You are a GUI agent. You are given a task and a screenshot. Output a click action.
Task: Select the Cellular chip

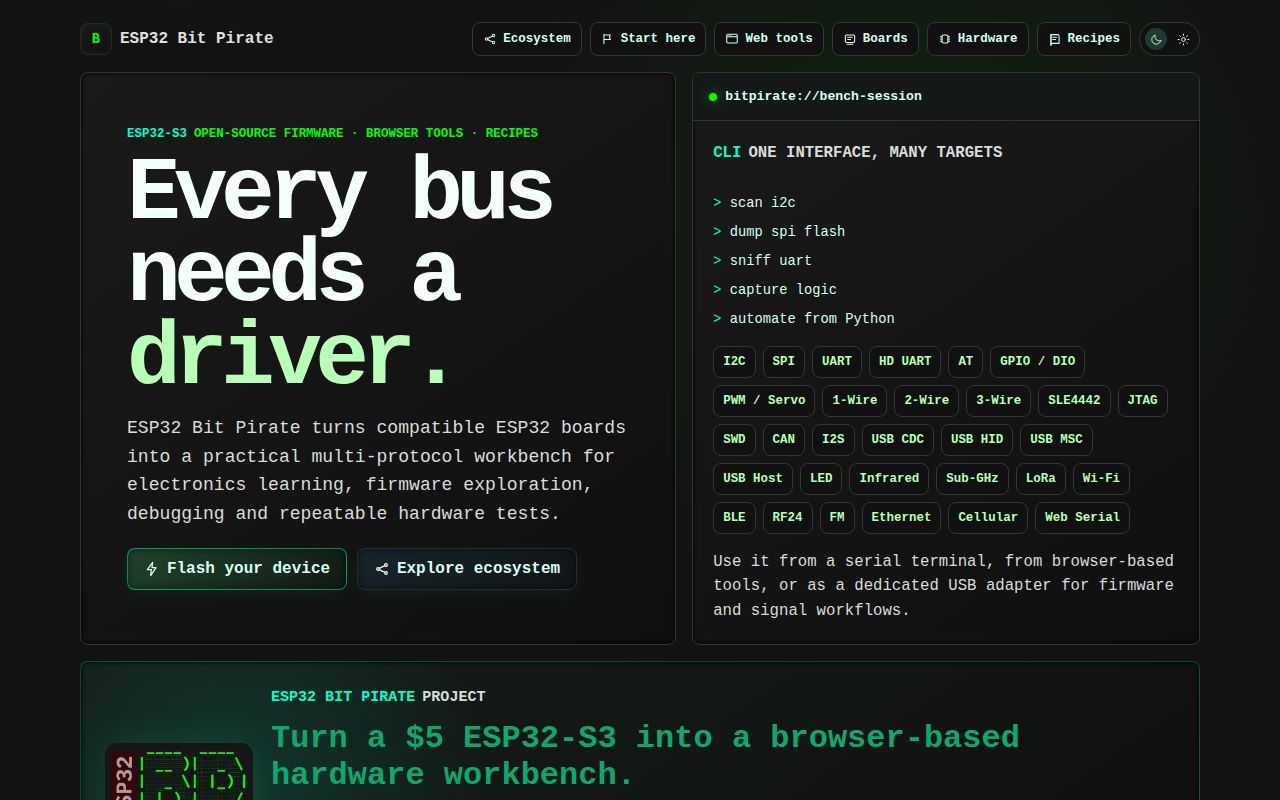pyautogui.click(x=988, y=518)
